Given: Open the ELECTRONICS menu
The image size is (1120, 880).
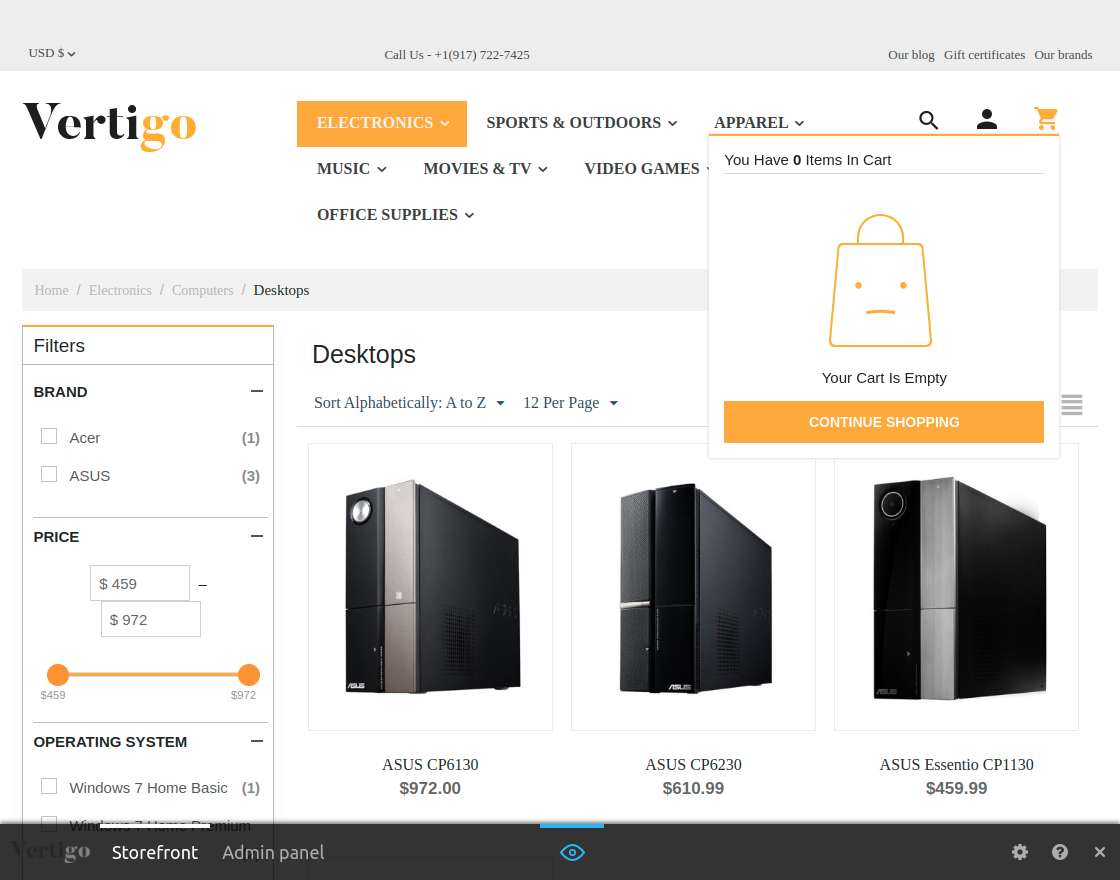Looking at the screenshot, I should pyautogui.click(x=381, y=123).
